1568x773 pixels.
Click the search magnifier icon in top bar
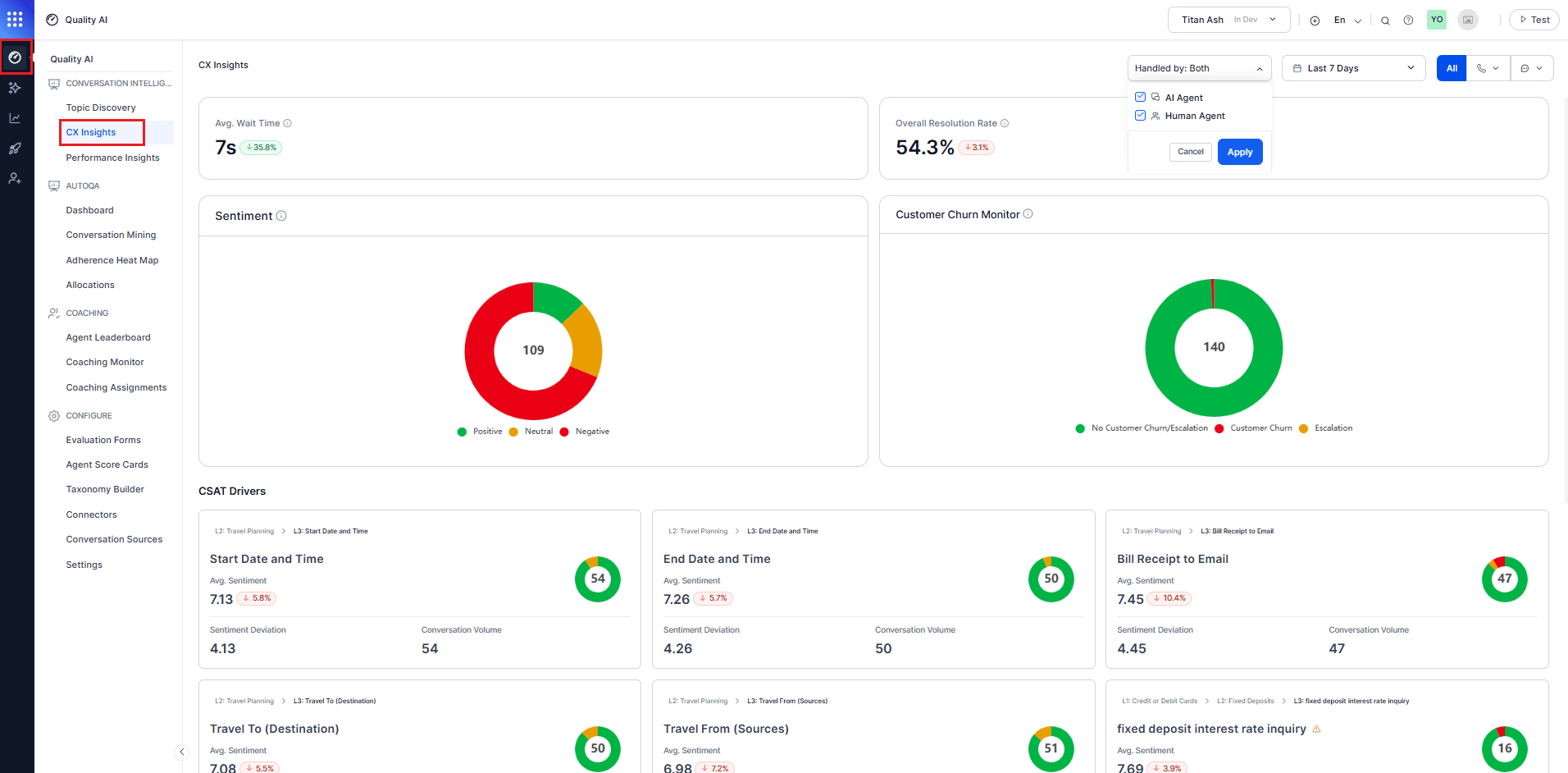pyautogui.click(x=1385, y=21)
